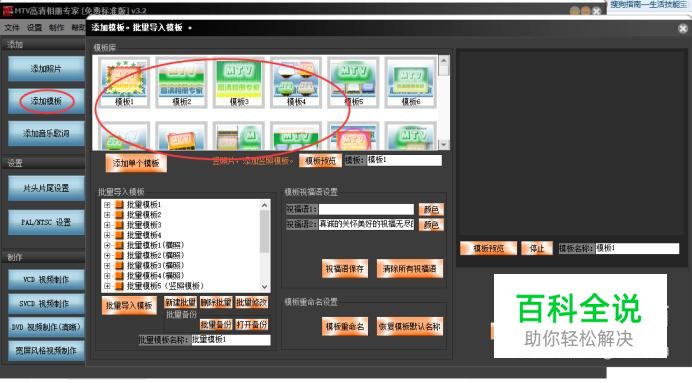Click the 批量备份 button
Viewport: 692px width, 383px height.
(216, 325)
